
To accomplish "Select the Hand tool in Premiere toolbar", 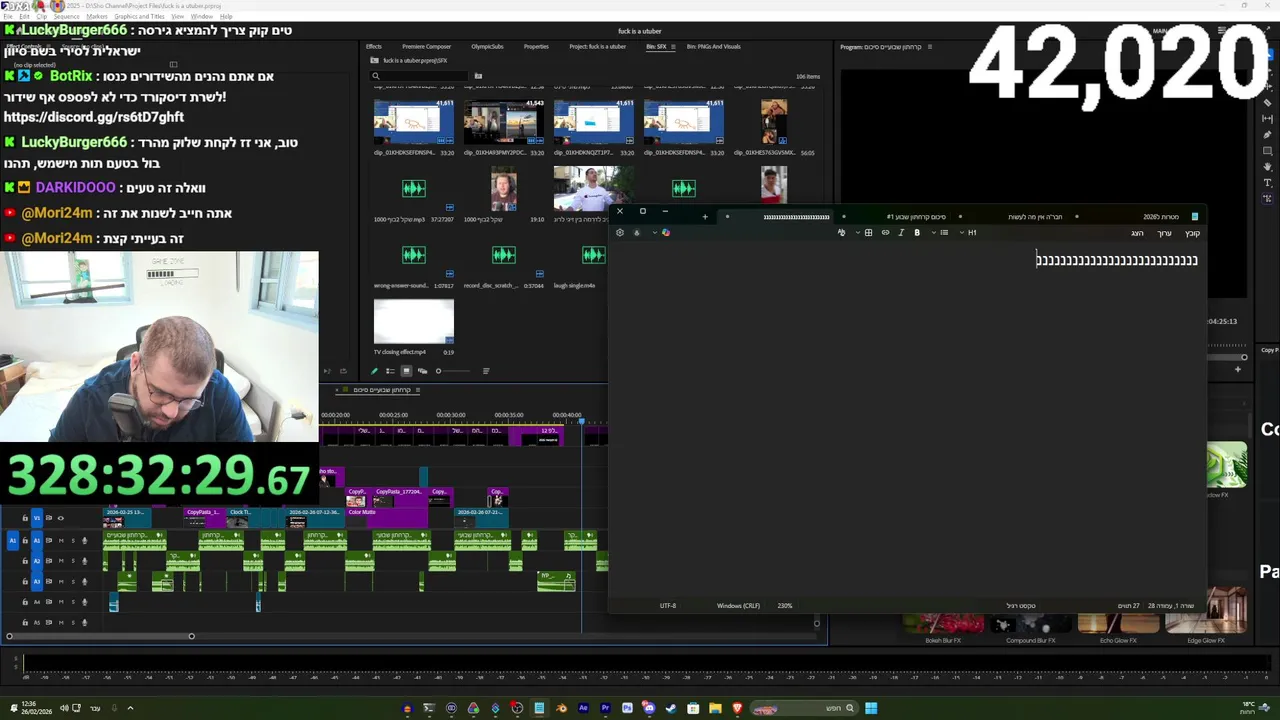I will pos(1268,167).
